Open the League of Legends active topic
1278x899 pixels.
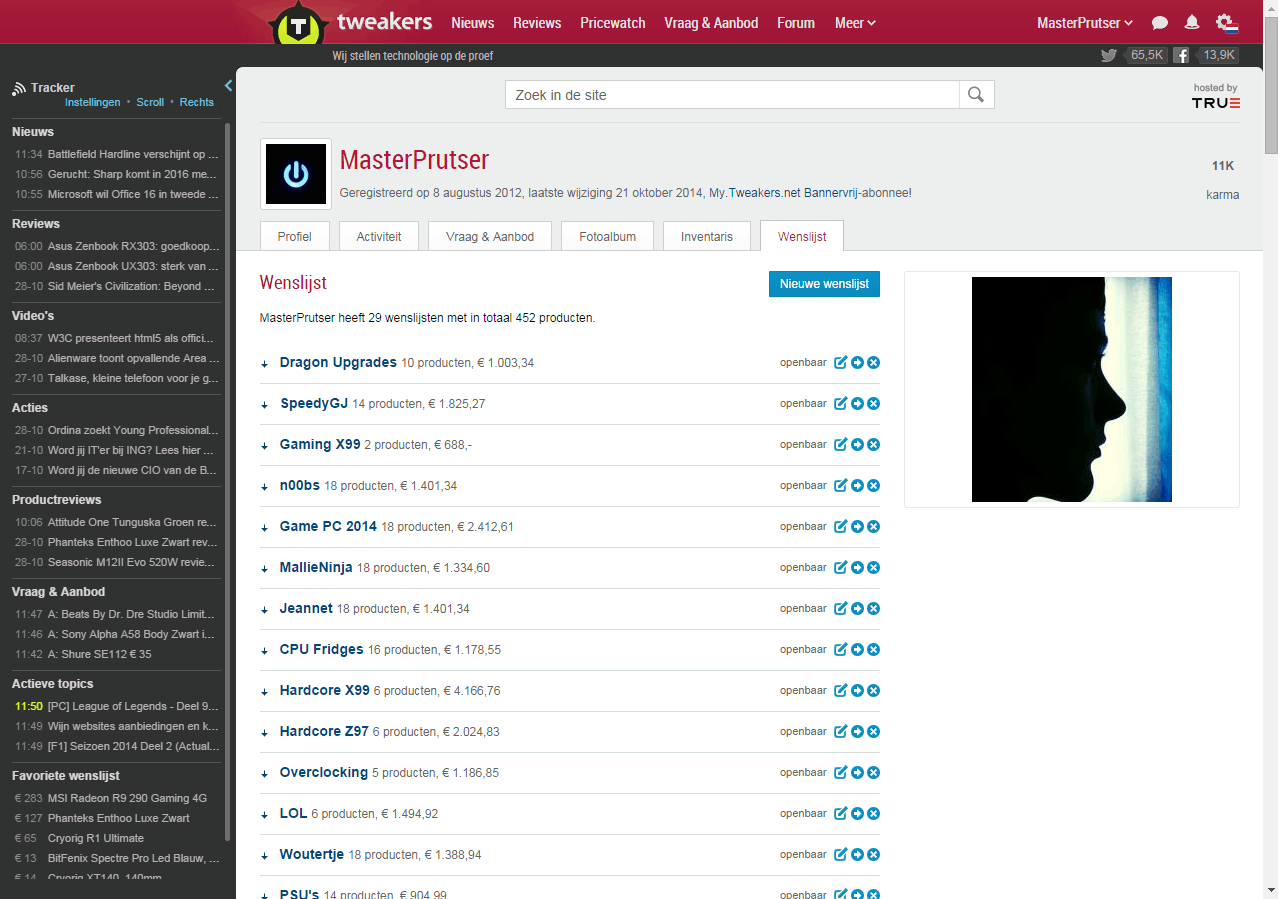pos(133,706)
